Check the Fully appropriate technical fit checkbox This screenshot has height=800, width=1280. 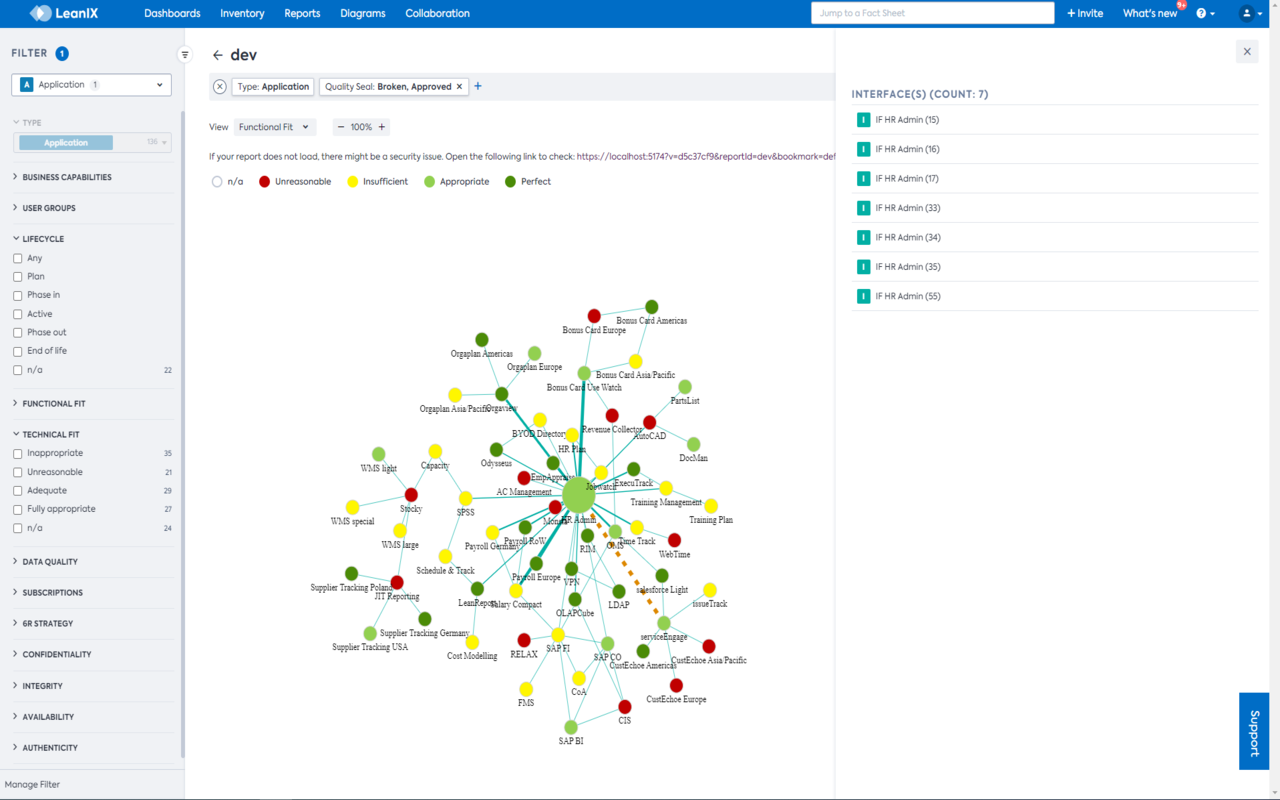click(x=17, y=509)
